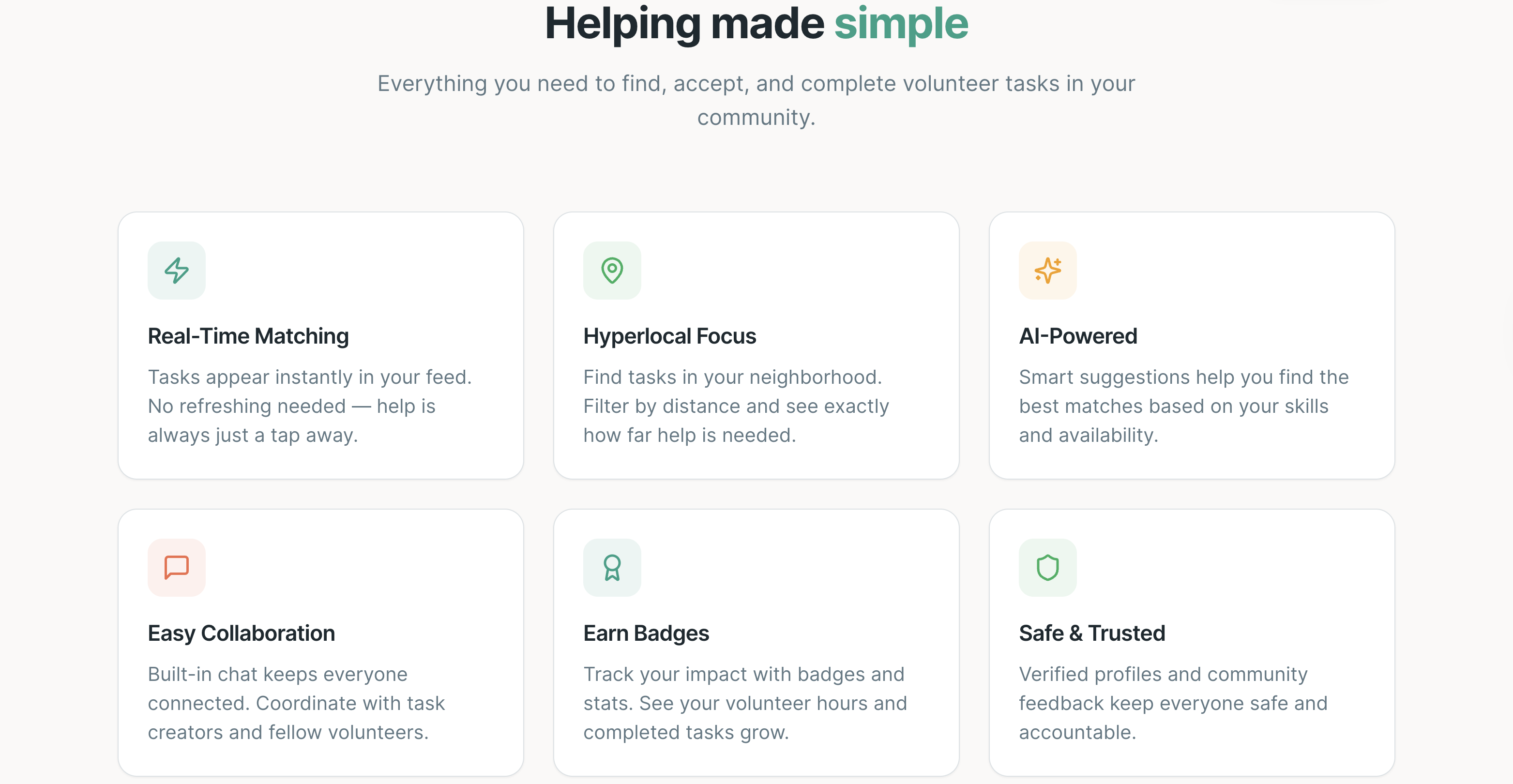Screen dimensions: 1513x784
Task: Click the sparkles AI-Powered icon
Action: pos(1048,270)
